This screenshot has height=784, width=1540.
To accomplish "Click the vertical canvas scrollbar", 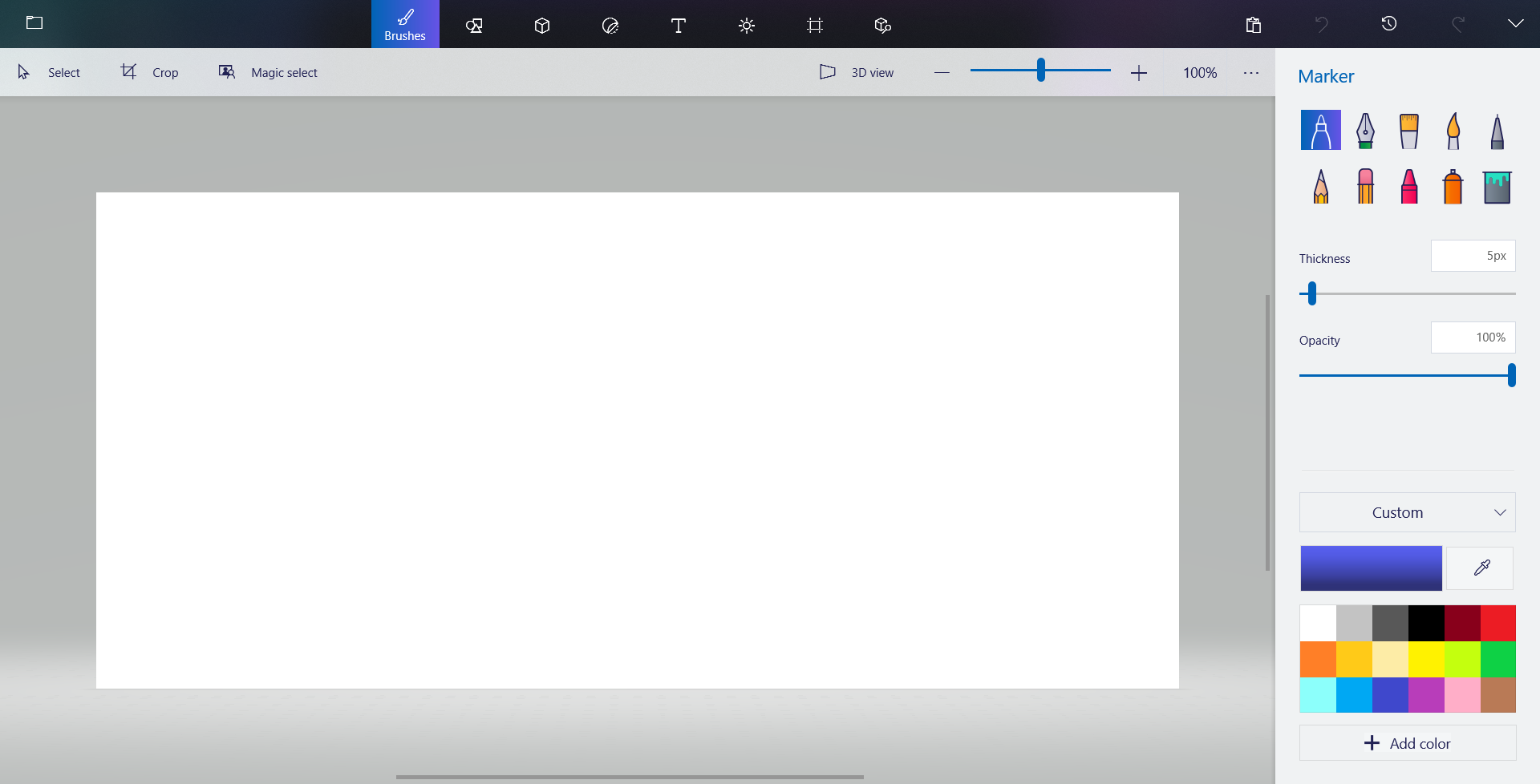I will [x=1267, y=433].
